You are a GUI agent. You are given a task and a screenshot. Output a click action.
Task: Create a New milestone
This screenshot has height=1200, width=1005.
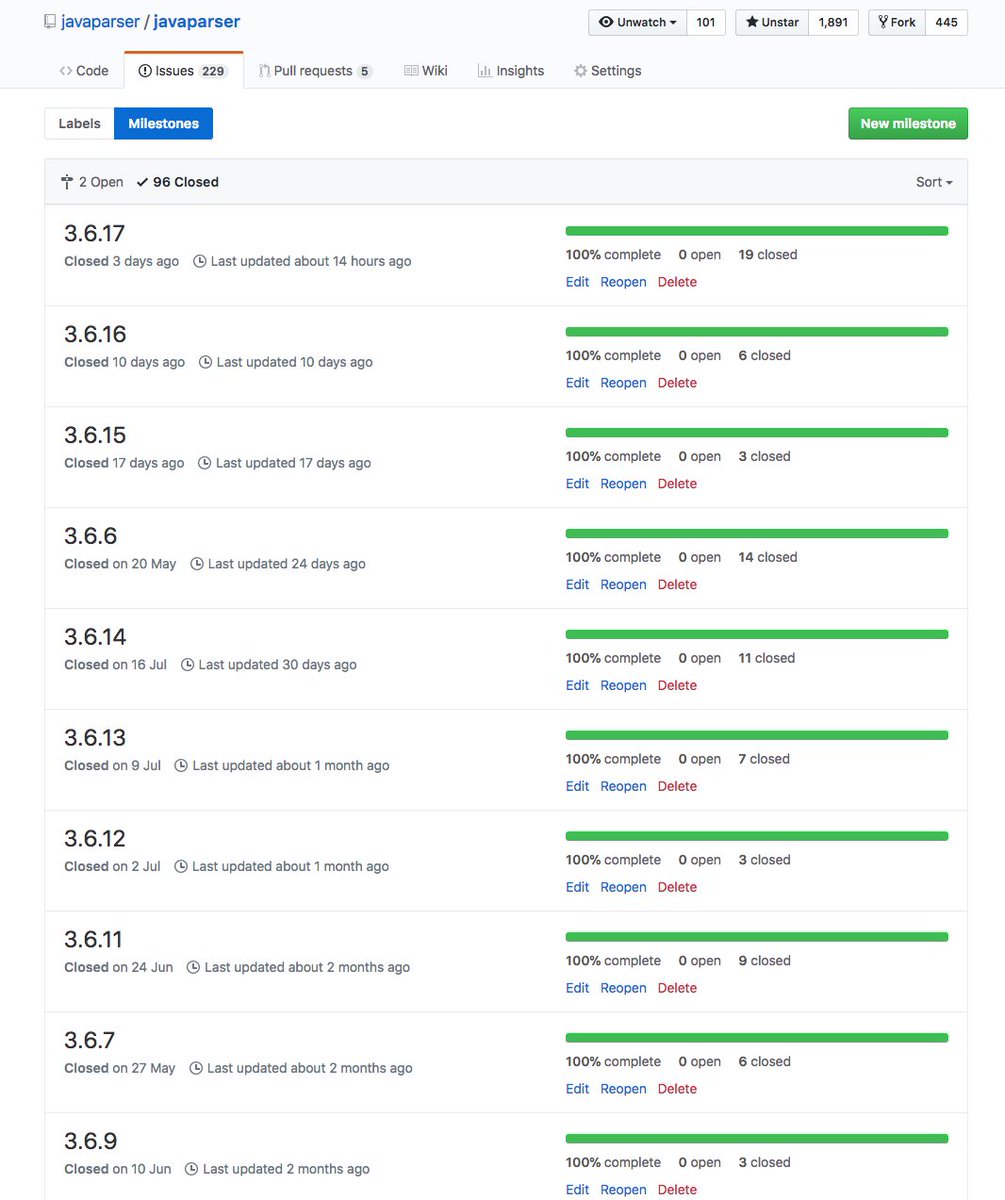coord(908,124)
